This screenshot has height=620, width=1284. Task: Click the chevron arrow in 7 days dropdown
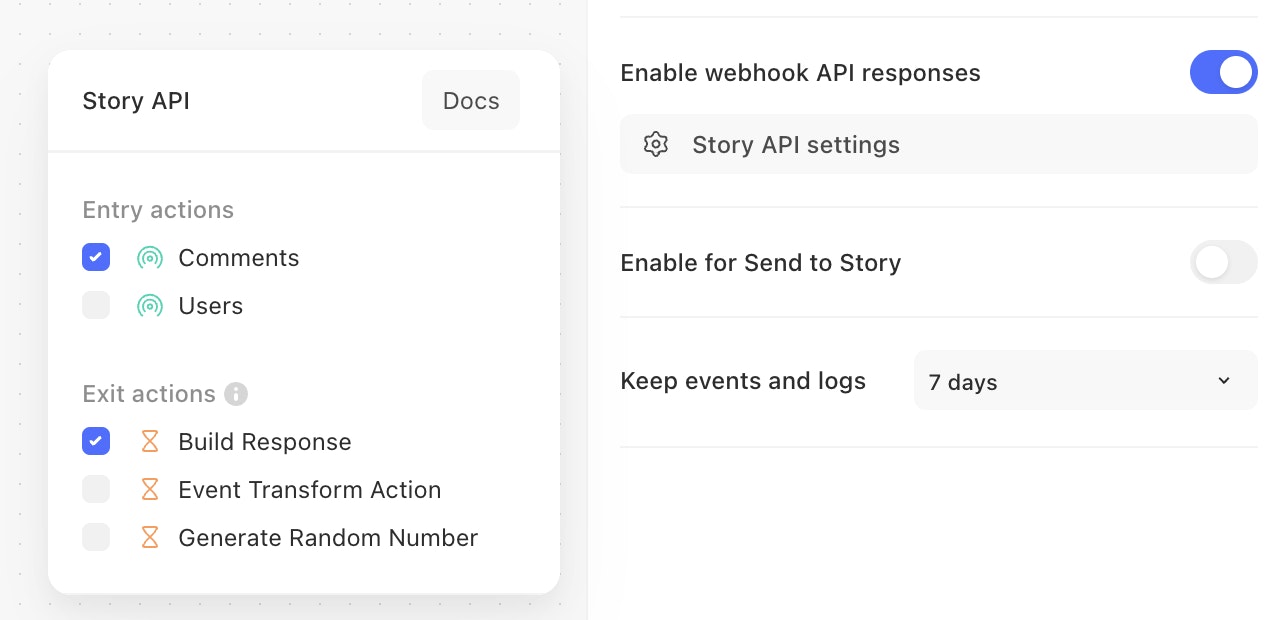pyautogui.click(x=1224, y=381)
